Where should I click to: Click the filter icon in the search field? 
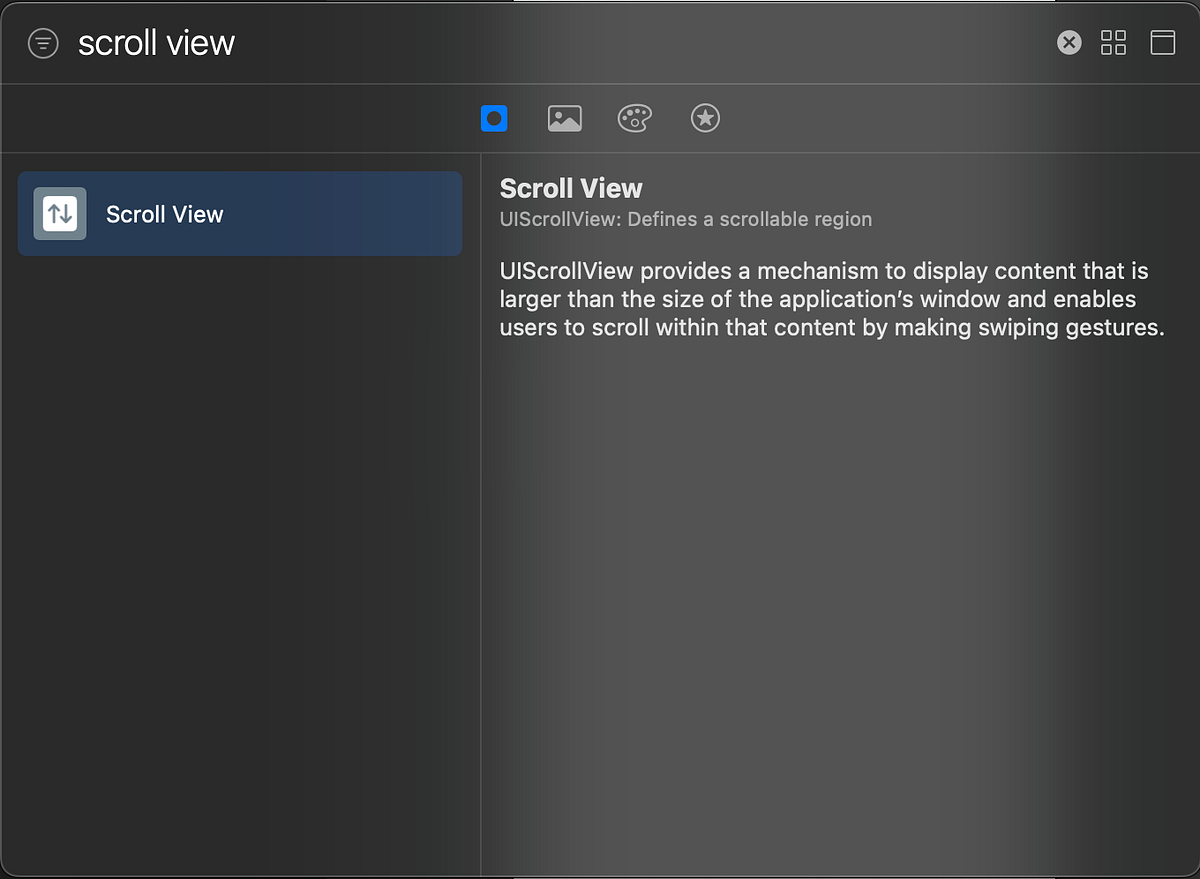tap(42, 42)
